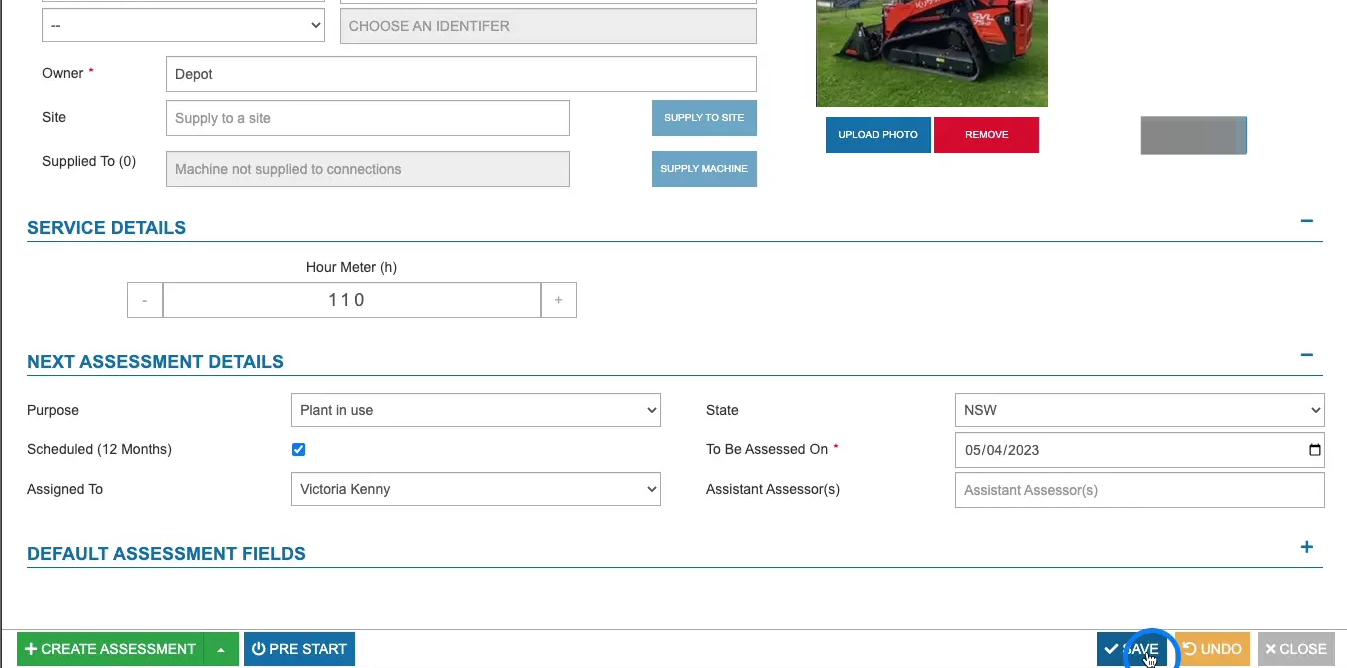Click the Choose an Identifier field
1347x668 pixels.
click(548, 26)
